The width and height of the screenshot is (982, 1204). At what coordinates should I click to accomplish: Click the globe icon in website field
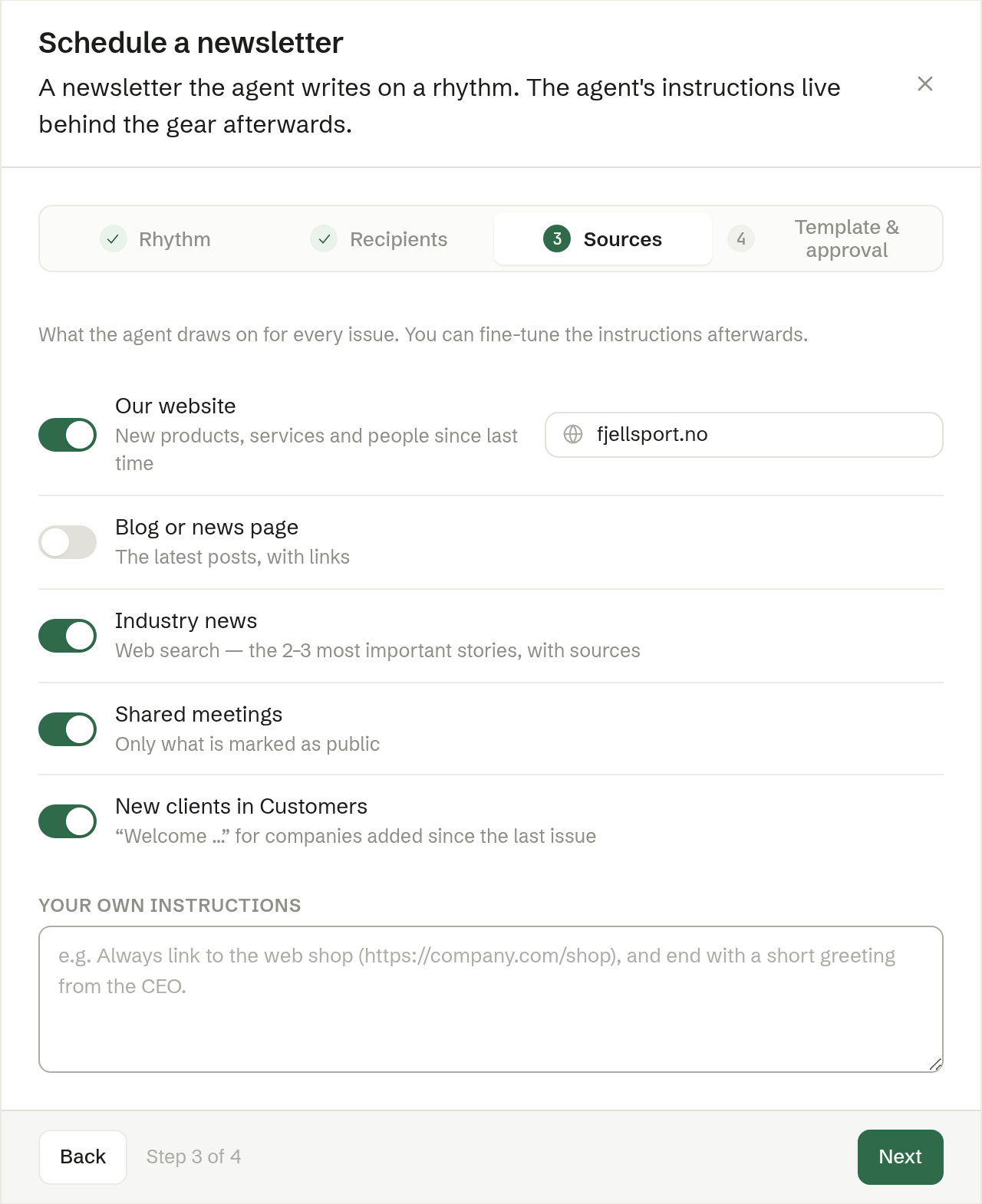coord(573,434)
